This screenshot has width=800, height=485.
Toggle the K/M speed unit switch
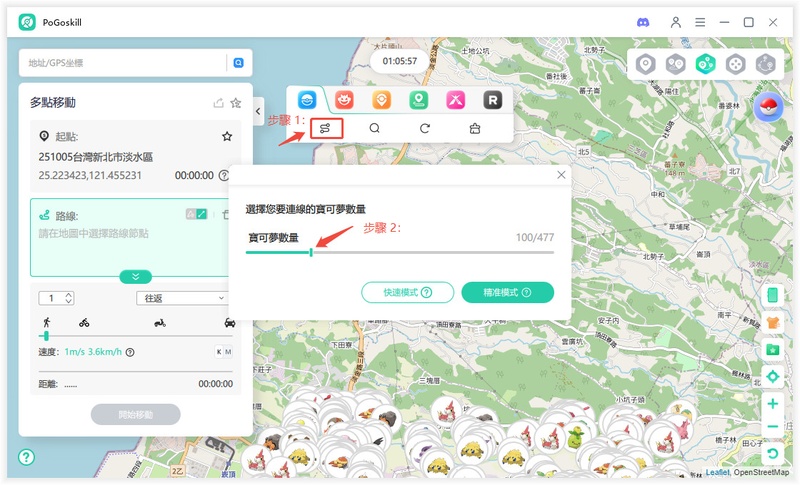224,352
